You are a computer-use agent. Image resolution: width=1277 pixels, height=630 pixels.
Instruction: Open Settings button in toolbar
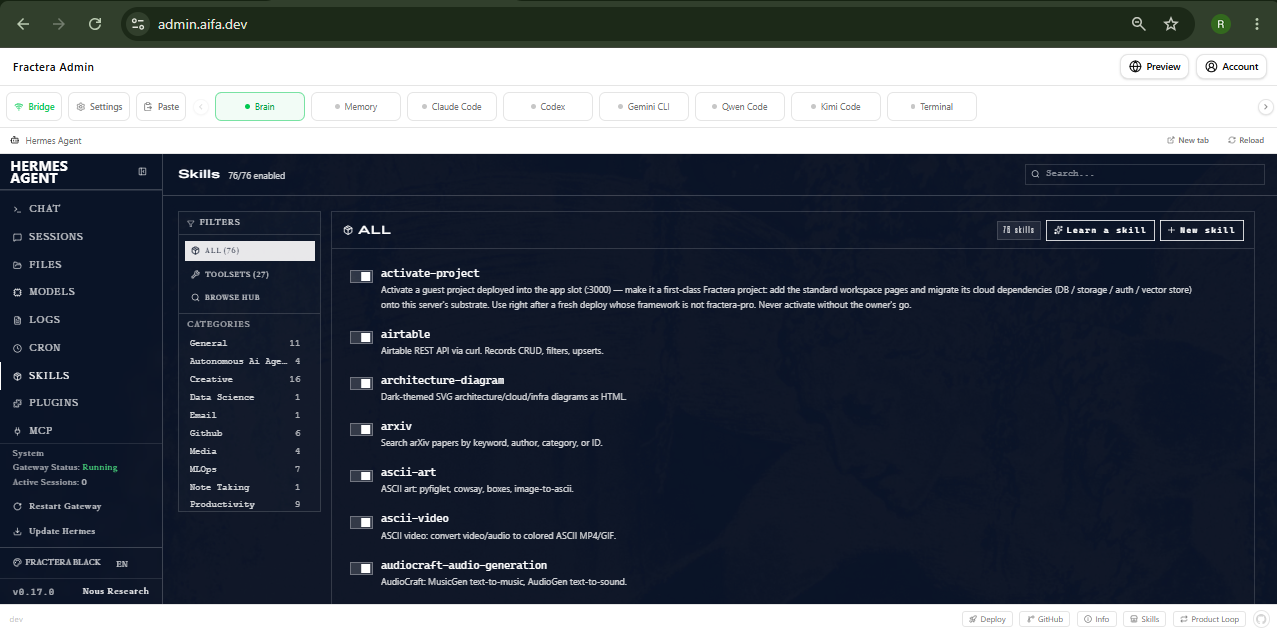99,107
